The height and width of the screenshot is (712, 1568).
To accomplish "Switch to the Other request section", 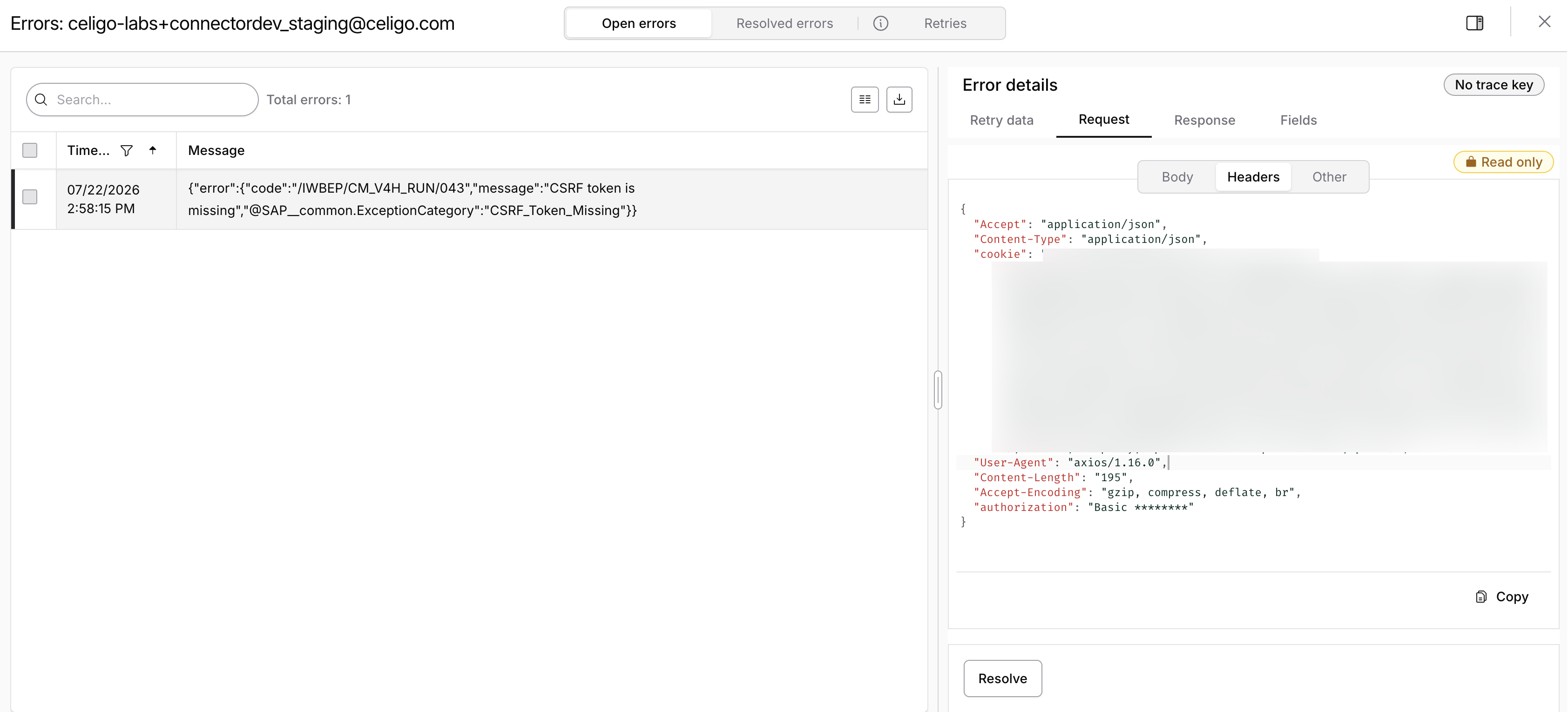I will point(1329,176).
